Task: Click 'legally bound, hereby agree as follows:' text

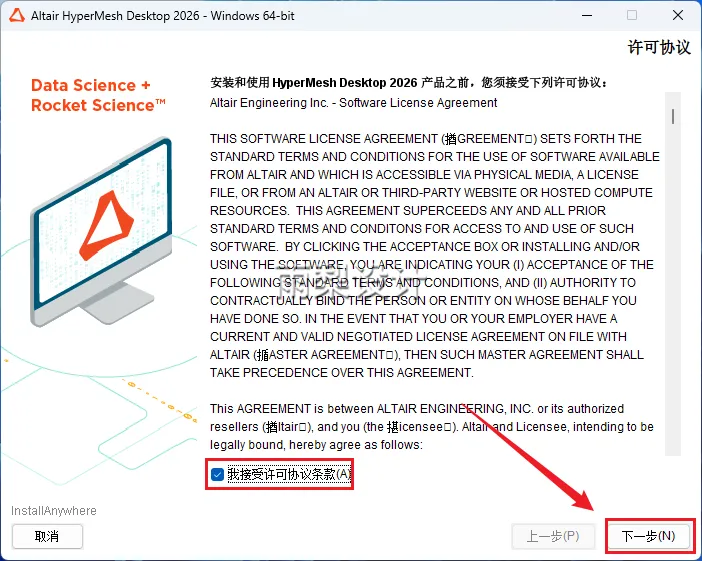Action: (x=317, y=445)
